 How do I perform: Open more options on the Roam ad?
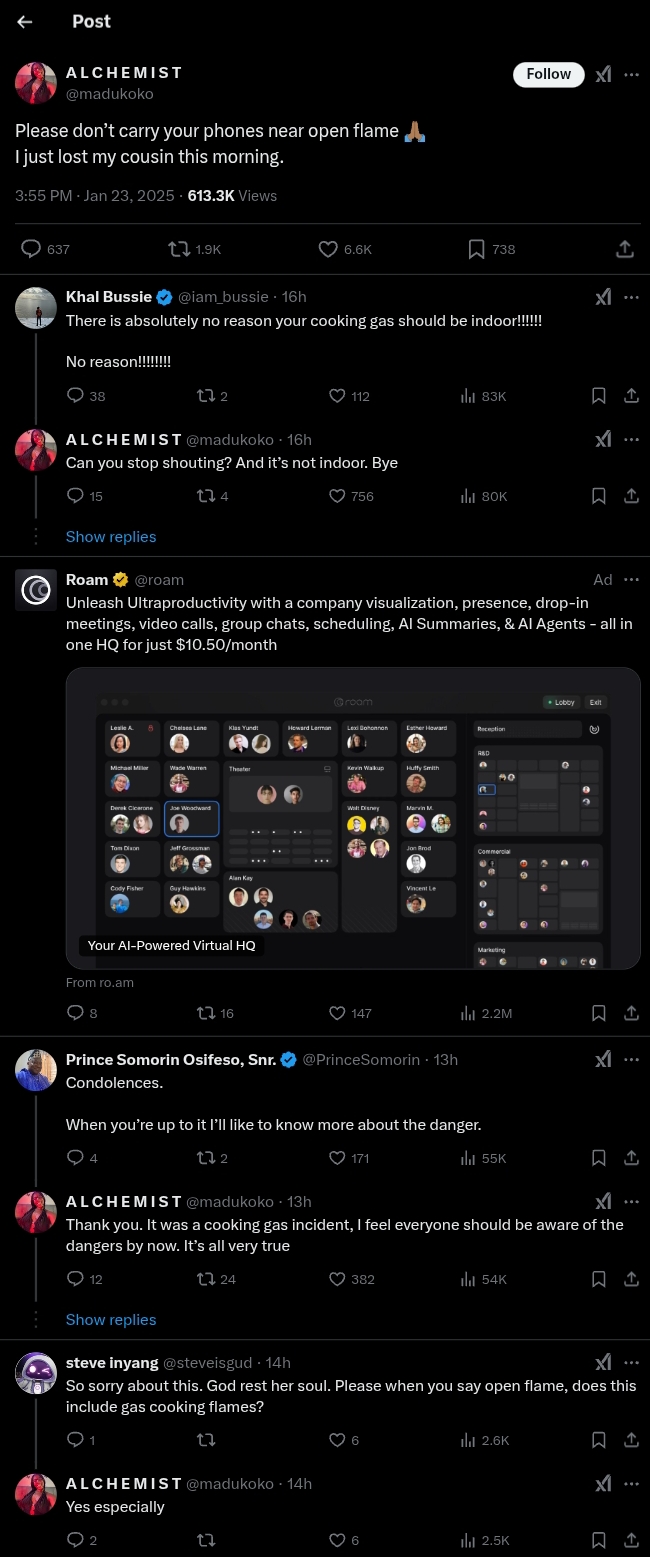click(631, 580)
